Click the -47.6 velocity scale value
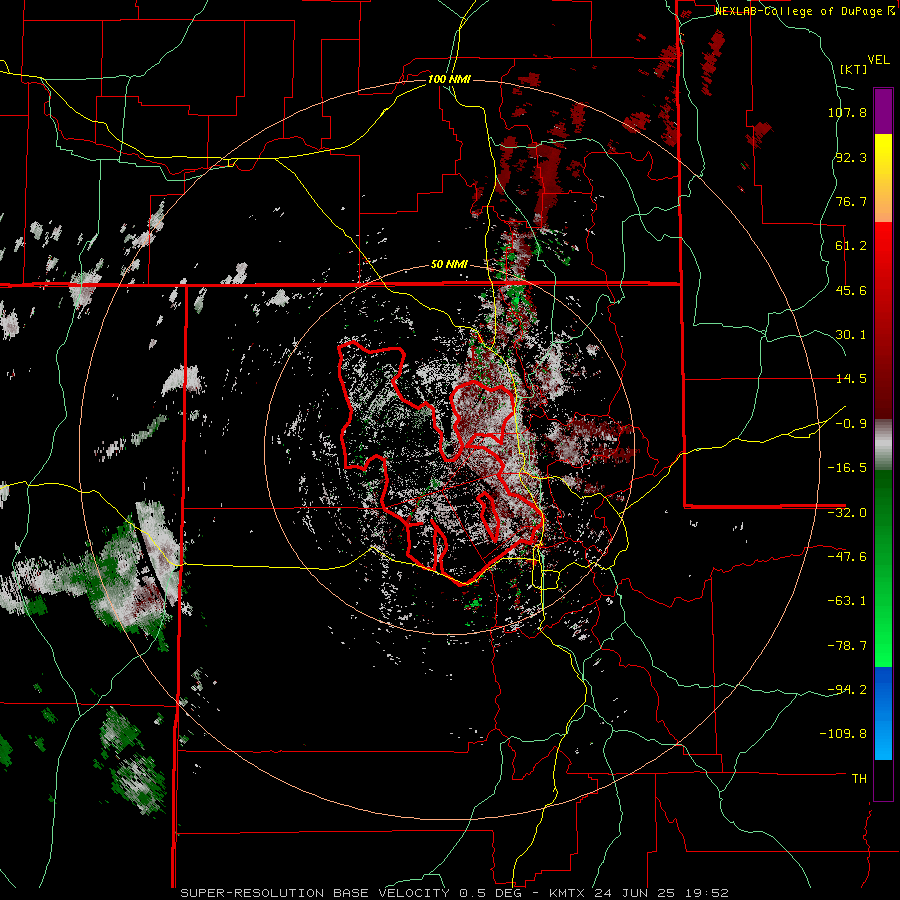The height and width of the screenshot is (900, 900). [x=847, y=557]
